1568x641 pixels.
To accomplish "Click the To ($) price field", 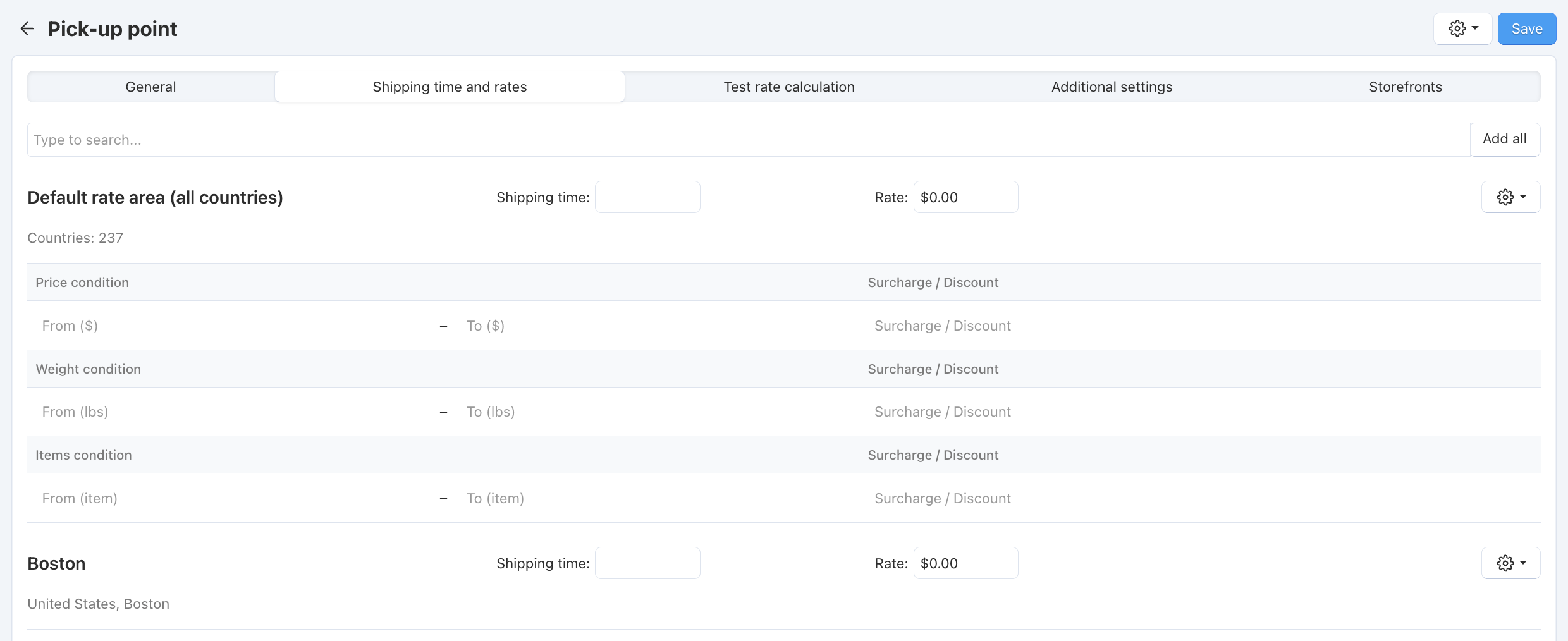I will [658, 326].
